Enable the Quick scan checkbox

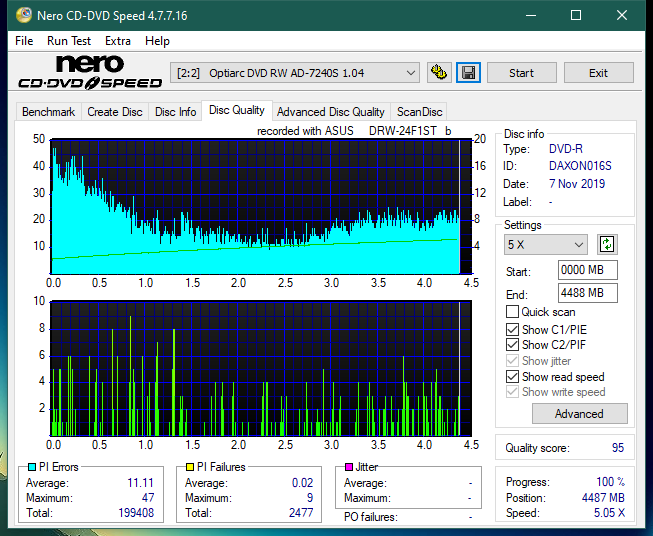[x=512, y=312]
